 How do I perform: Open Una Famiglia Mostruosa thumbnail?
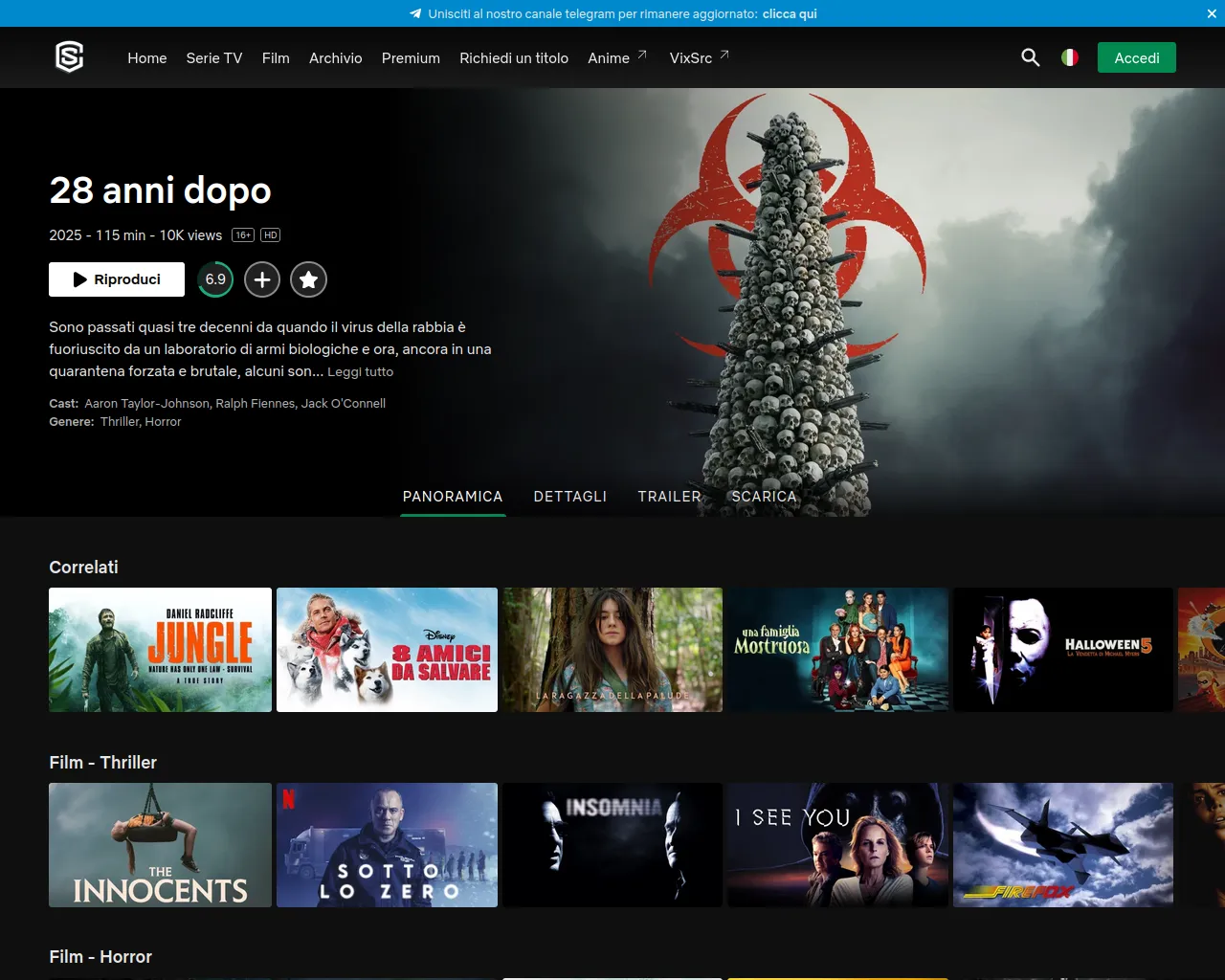tap(838, 650)
